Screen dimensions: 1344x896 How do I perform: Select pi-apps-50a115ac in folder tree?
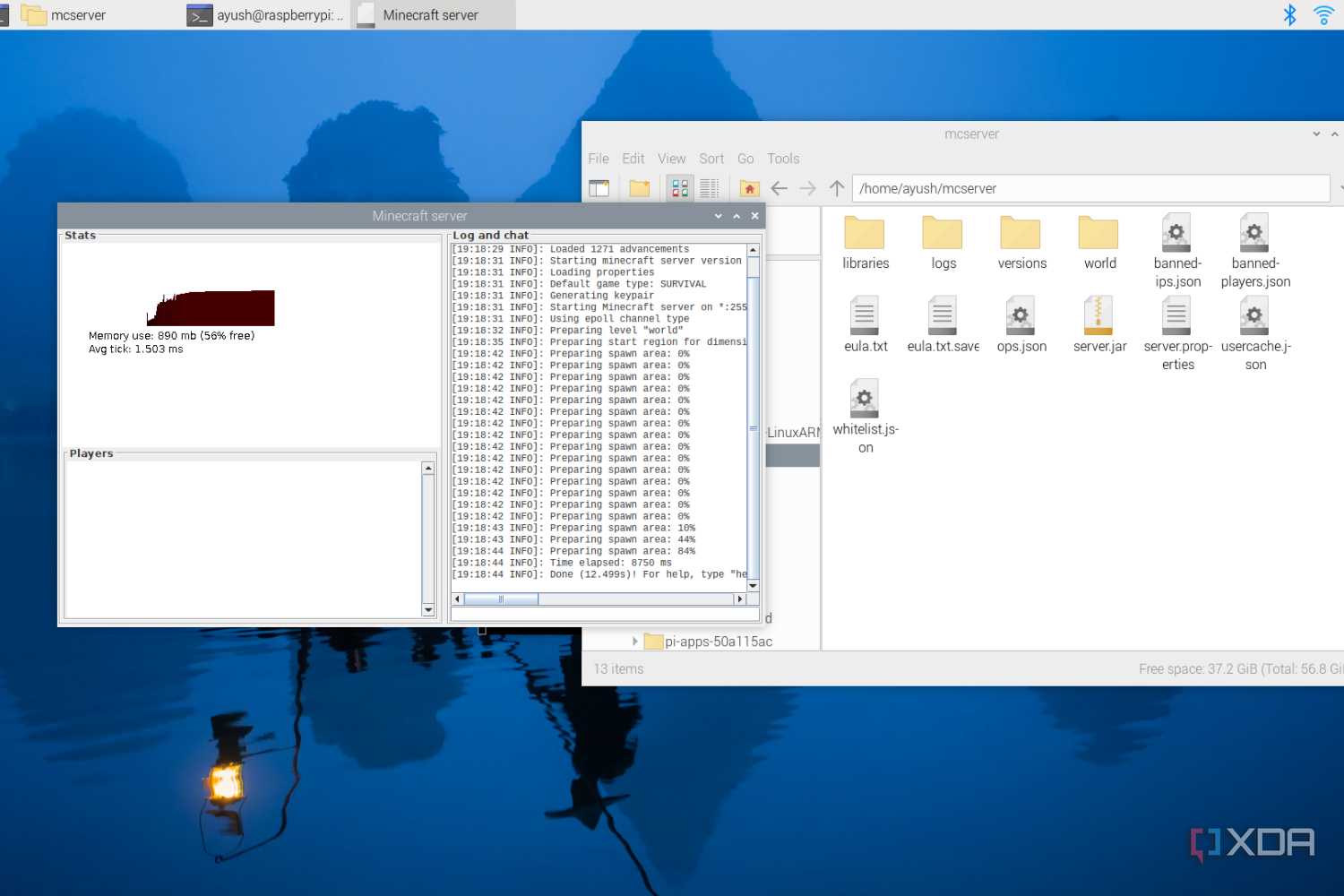(x=718, y=642)
